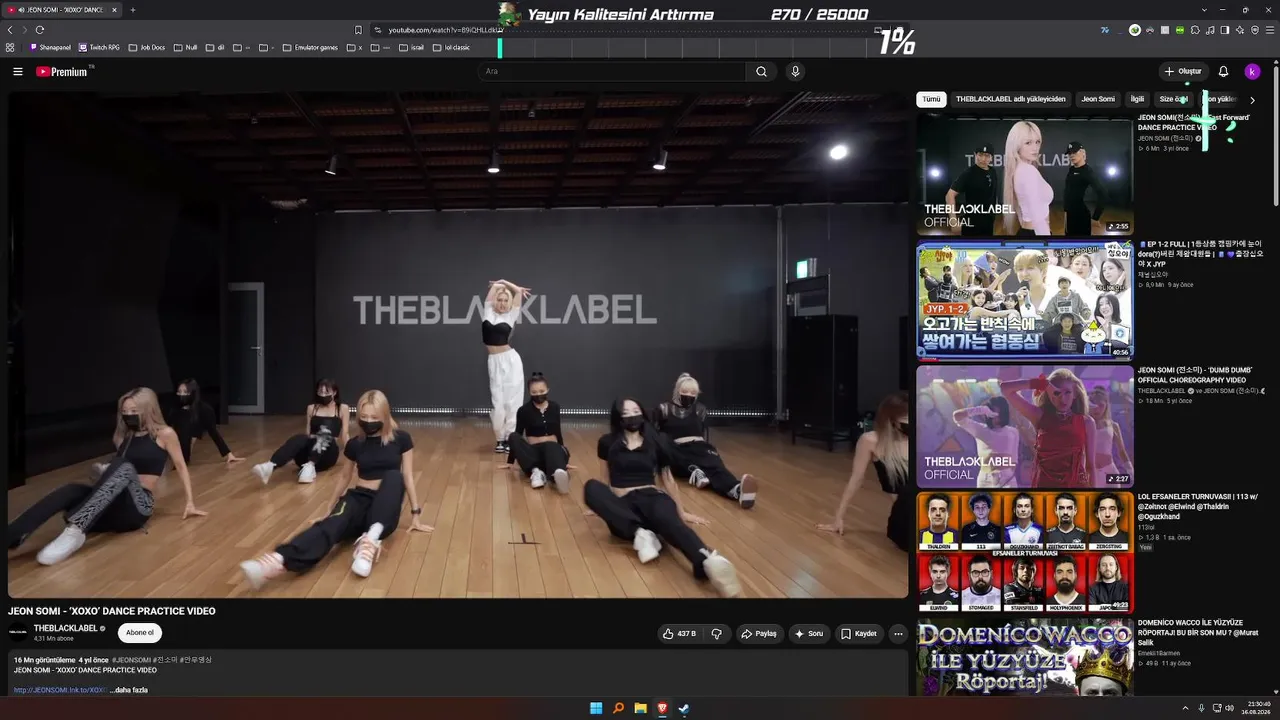Open the Leo AI sparkle icon
The image size is (1280, 720).
(x=1240, y=30)
